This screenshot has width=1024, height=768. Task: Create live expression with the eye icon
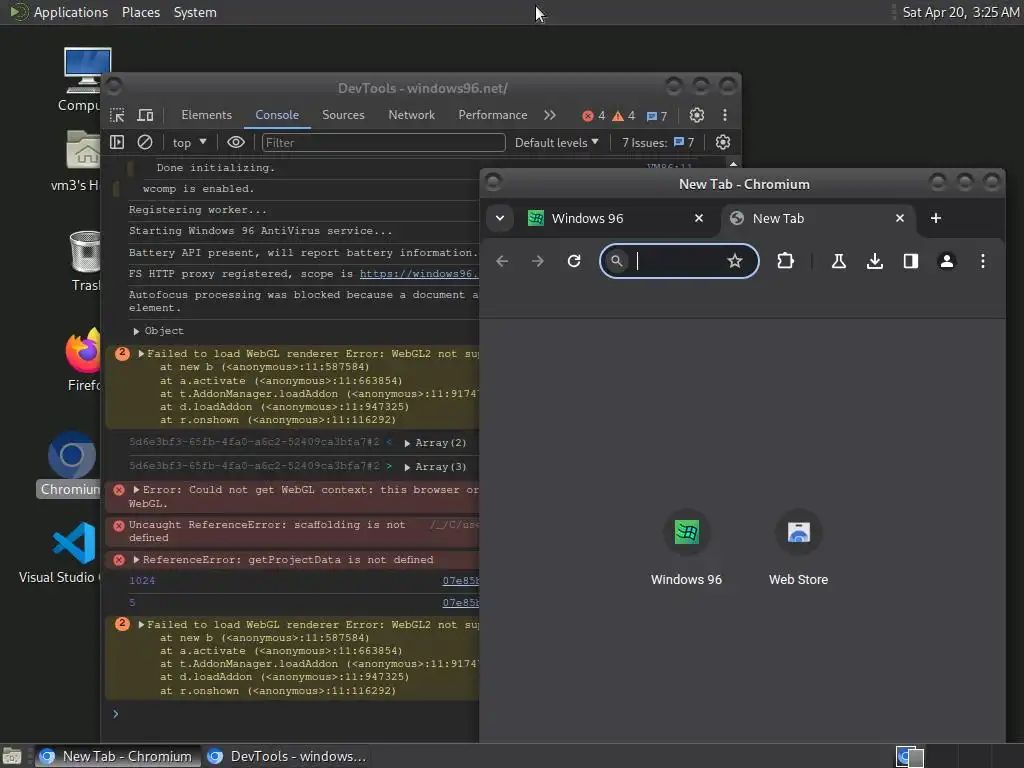click(236, 142)
